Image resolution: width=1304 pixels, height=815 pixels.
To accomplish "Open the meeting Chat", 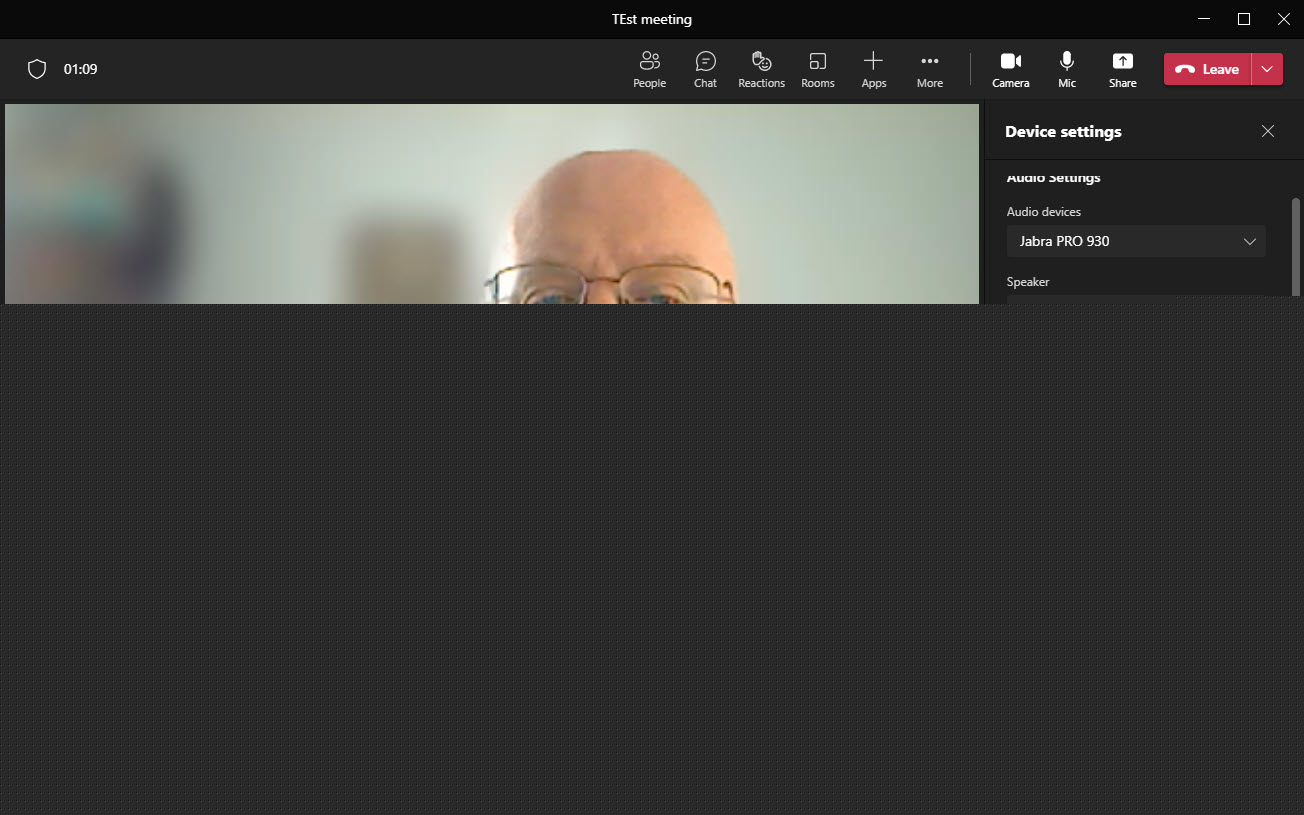I will click(705, 69).
